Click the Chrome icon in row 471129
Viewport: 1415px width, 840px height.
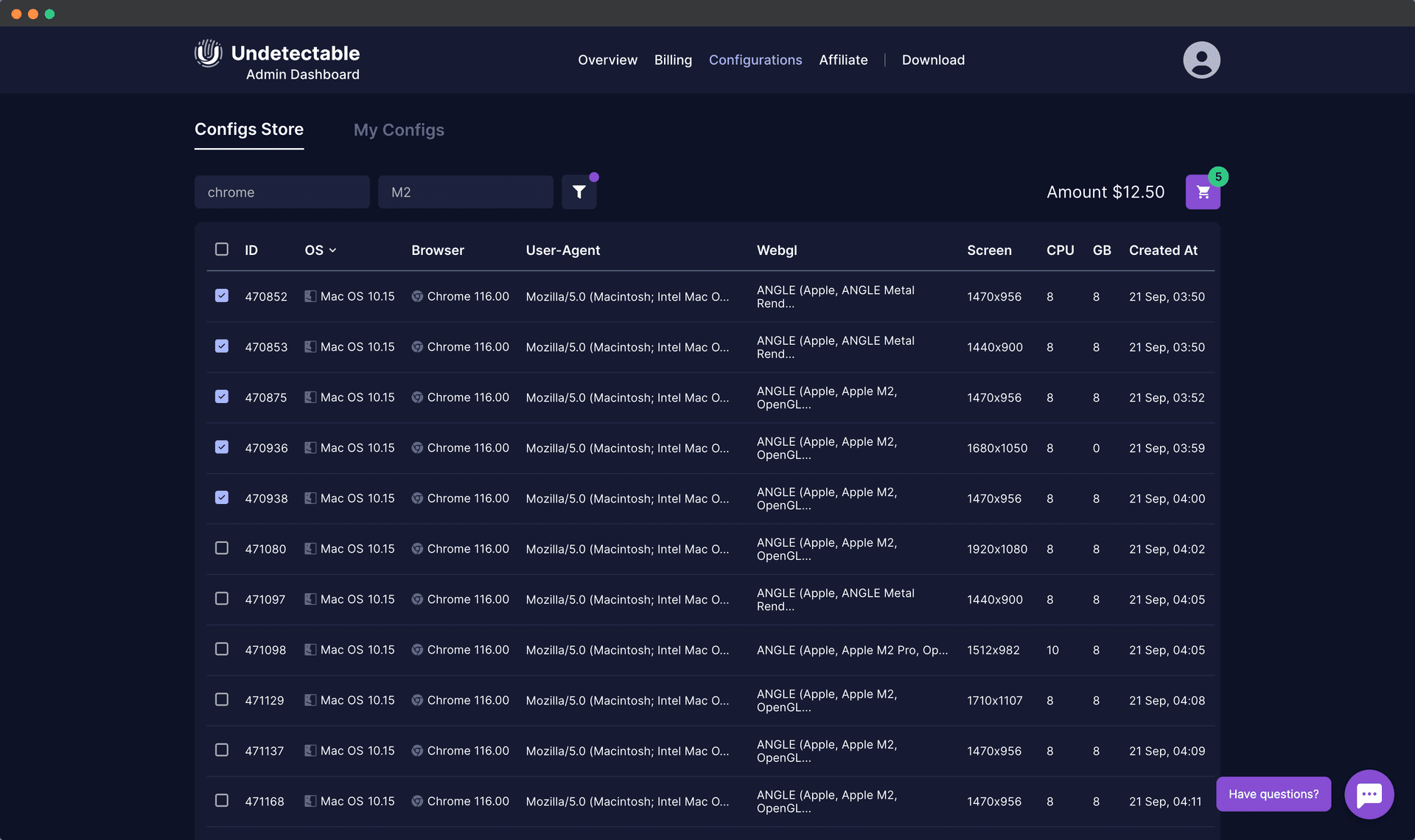(x=417, y=700)
